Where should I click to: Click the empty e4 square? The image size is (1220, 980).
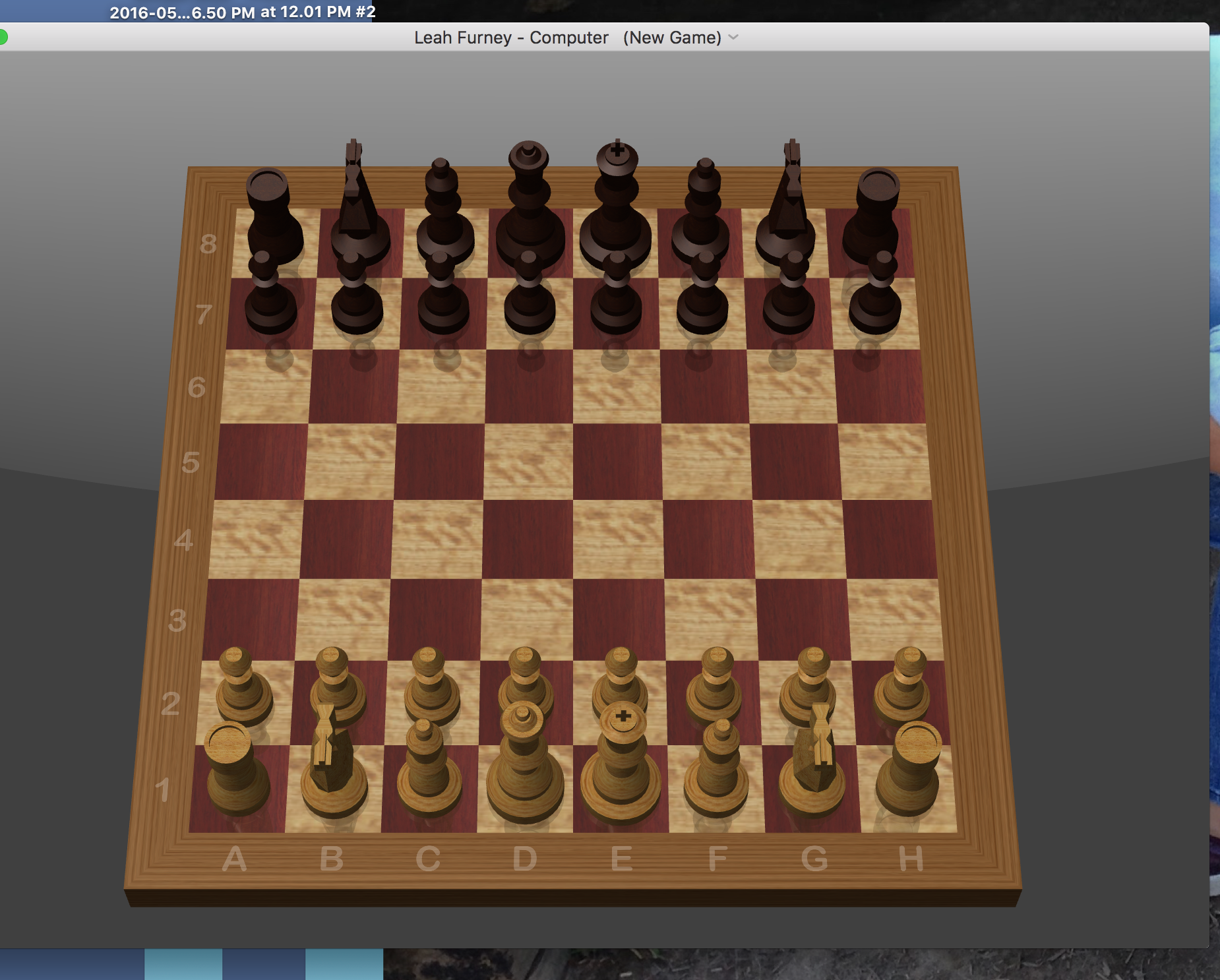[619, 539]
